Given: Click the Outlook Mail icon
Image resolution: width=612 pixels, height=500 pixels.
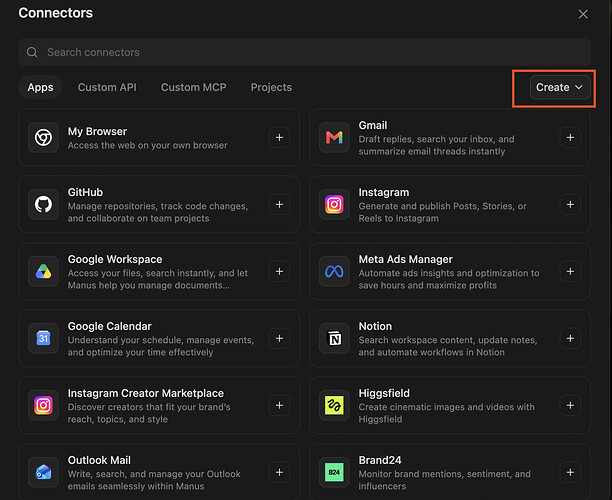Looking at the screenshot, I should [43, 472].
